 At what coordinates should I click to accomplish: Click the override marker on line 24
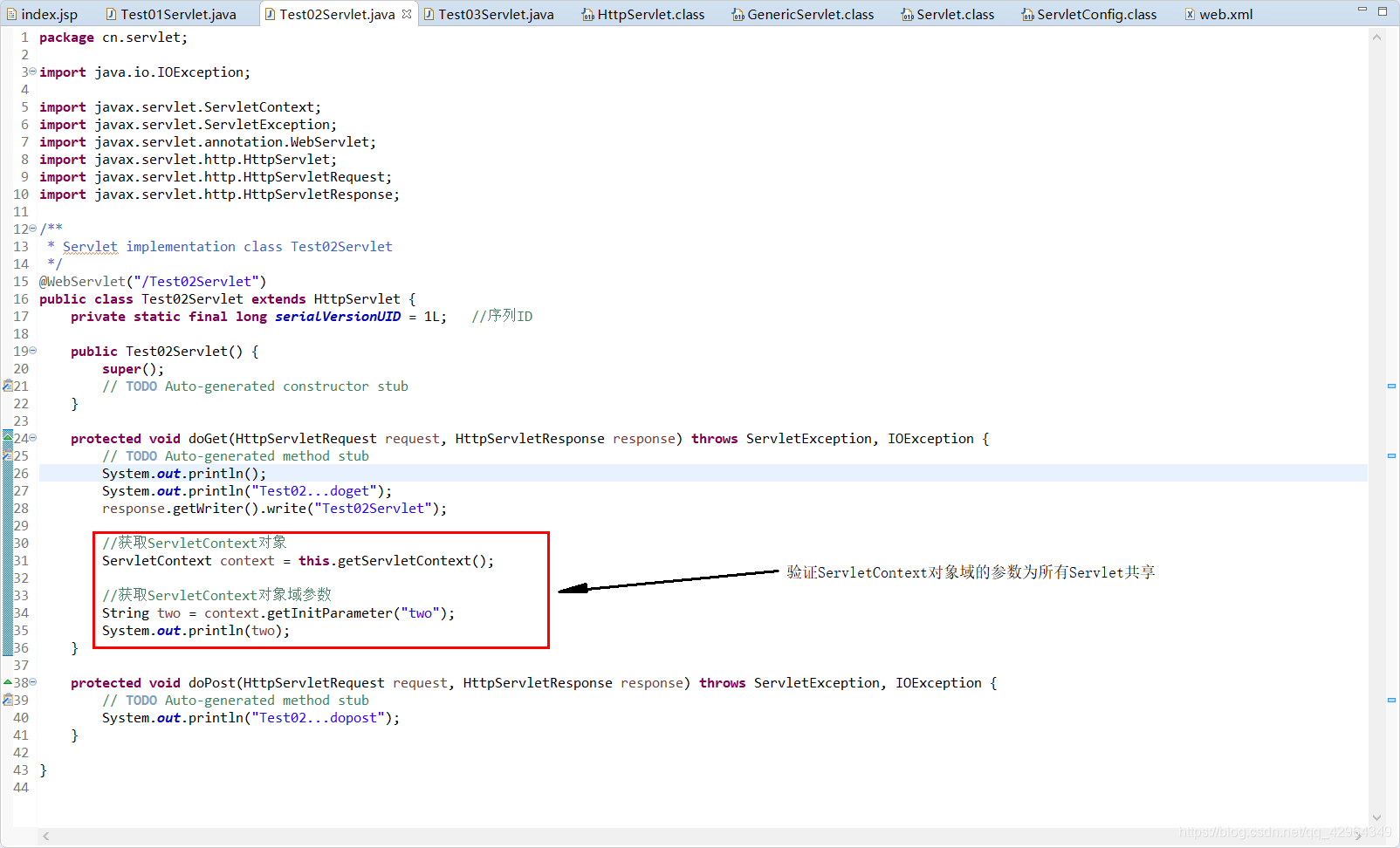tap(8, 436)
